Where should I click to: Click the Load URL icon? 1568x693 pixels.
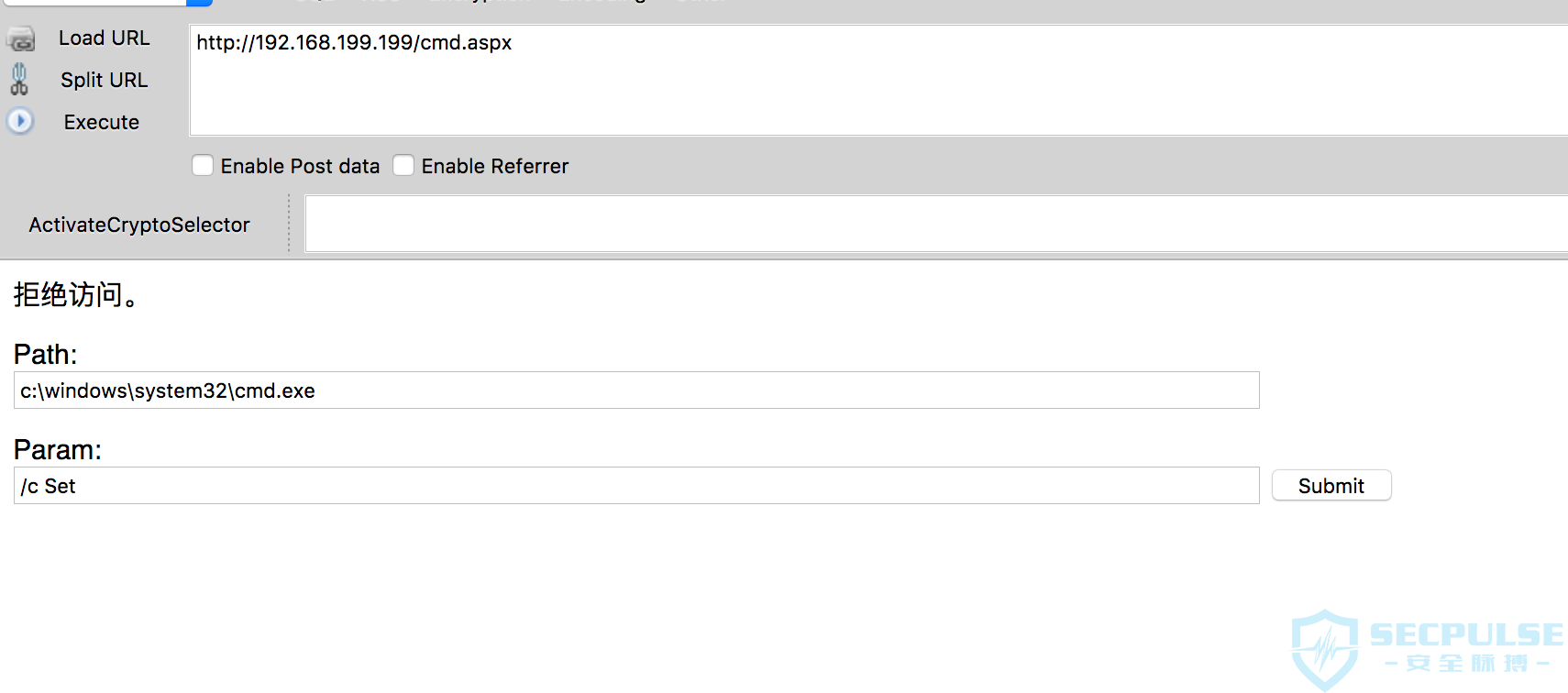(20, 39)
